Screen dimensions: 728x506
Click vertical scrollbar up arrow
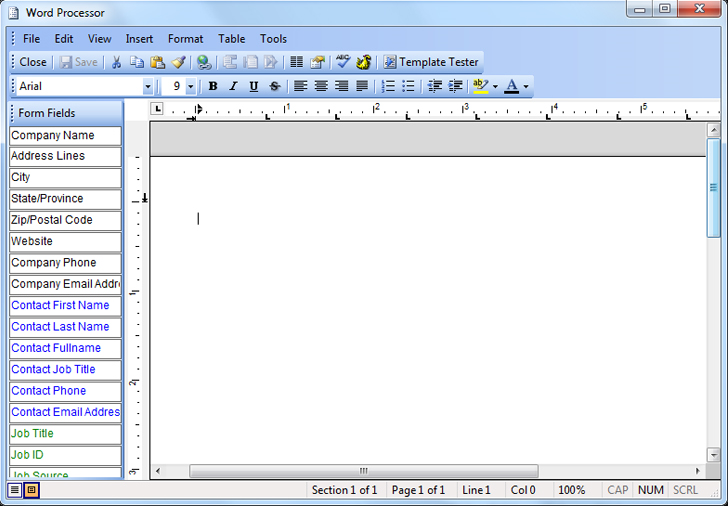click(714, 130)
